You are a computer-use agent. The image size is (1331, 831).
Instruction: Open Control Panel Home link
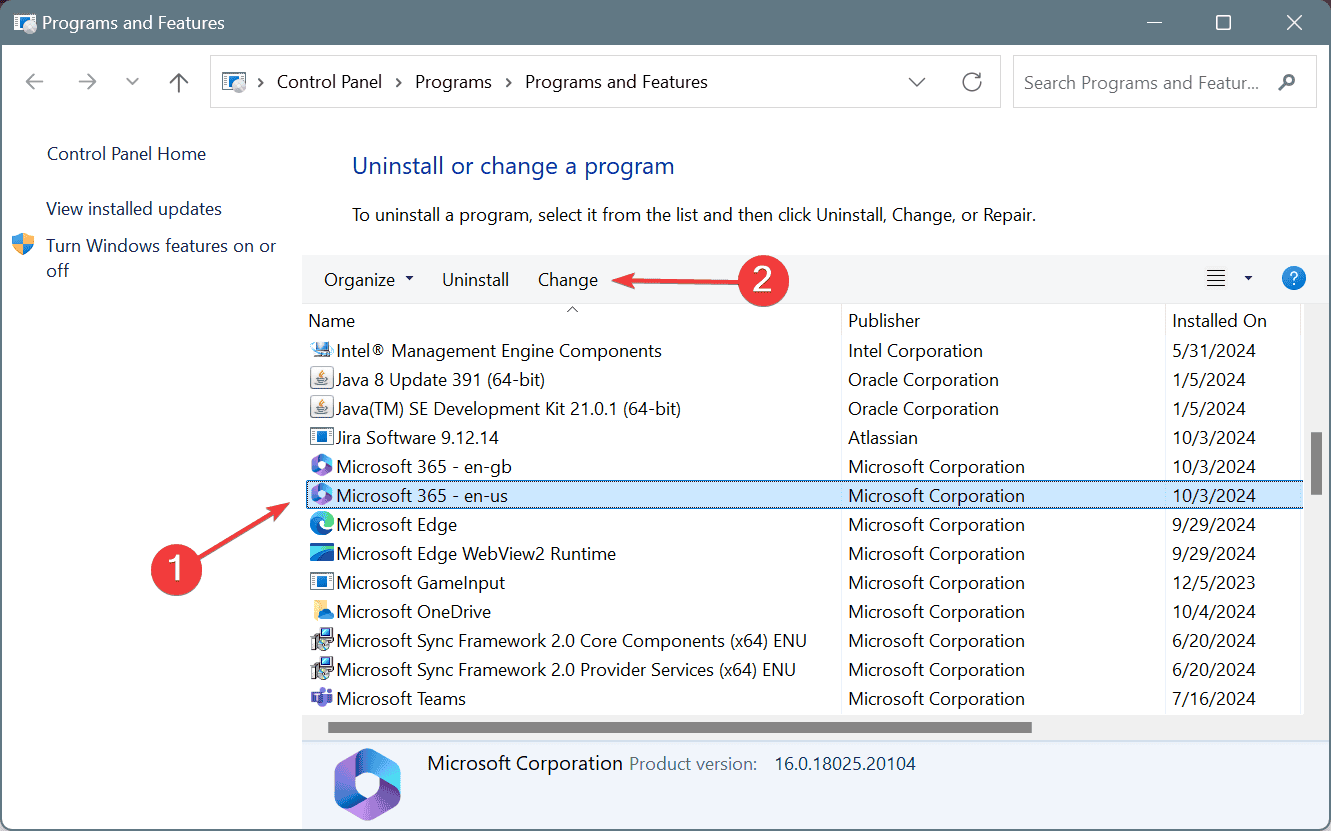point(126,154)
